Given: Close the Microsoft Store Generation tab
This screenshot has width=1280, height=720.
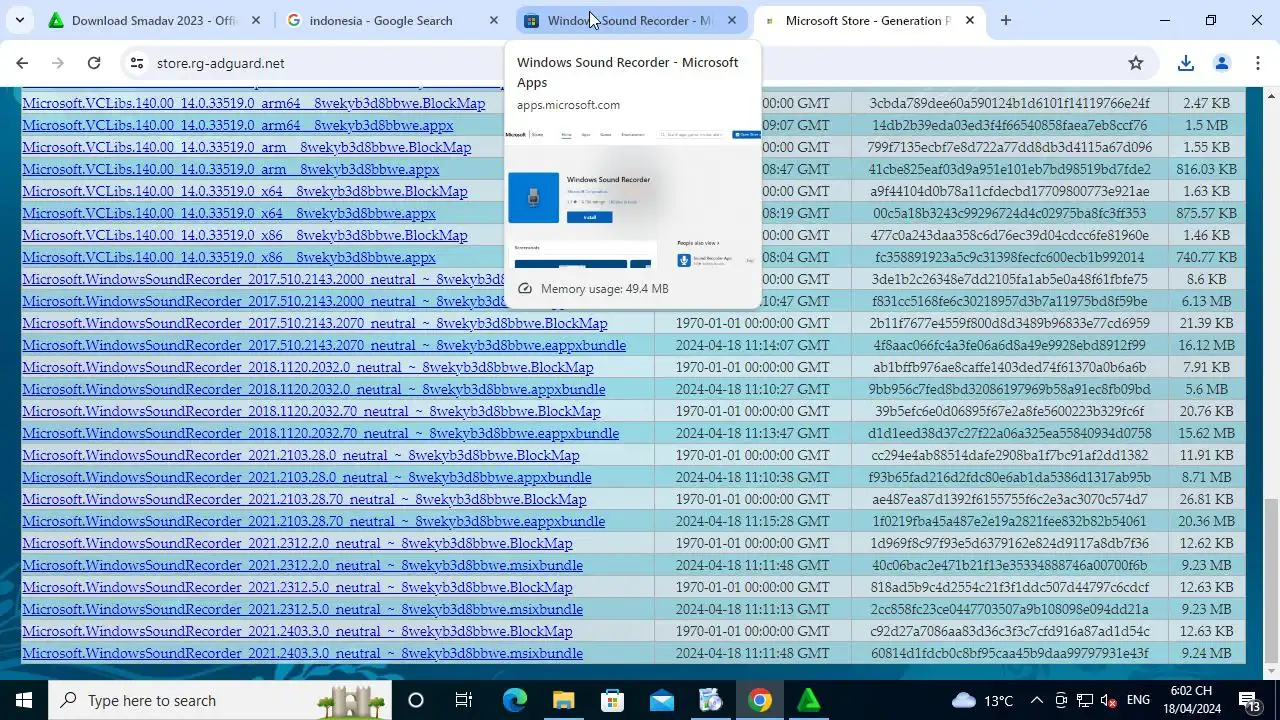Looking at the screenshot, I should click(x=970, y=20).
